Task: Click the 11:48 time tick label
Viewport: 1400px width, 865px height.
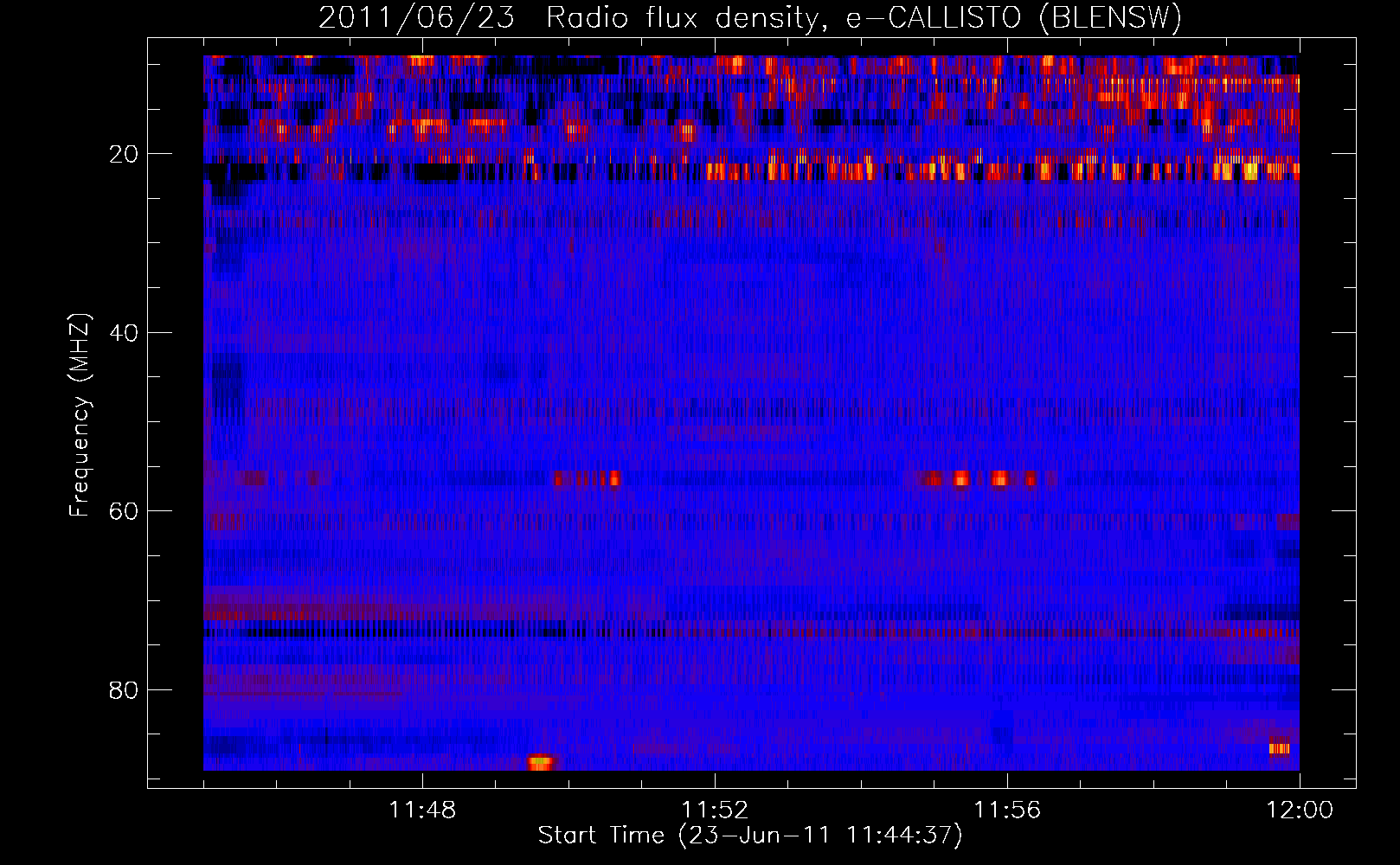Action: coord(422,811)
